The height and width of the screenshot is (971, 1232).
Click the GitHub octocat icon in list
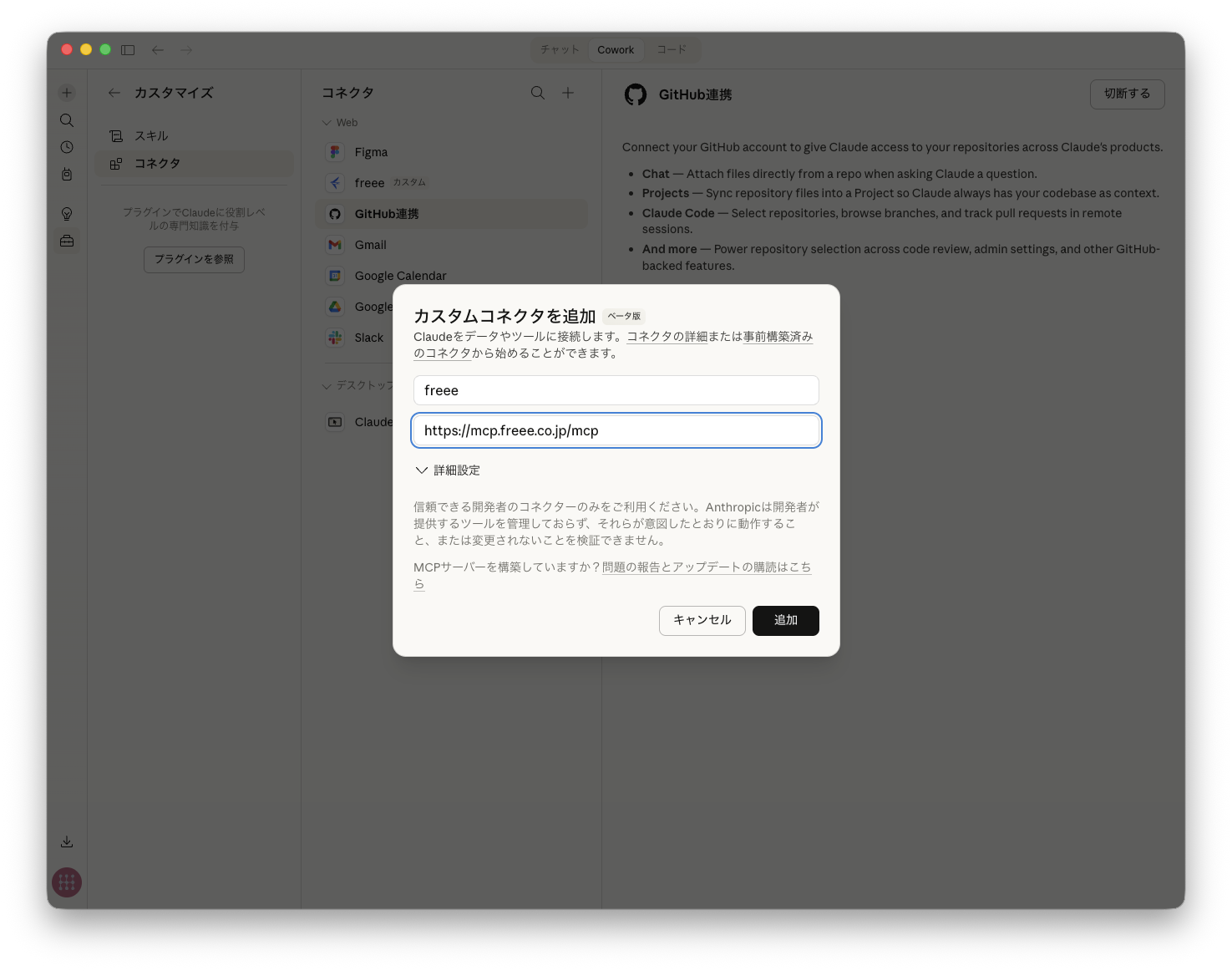pos(335,214)
